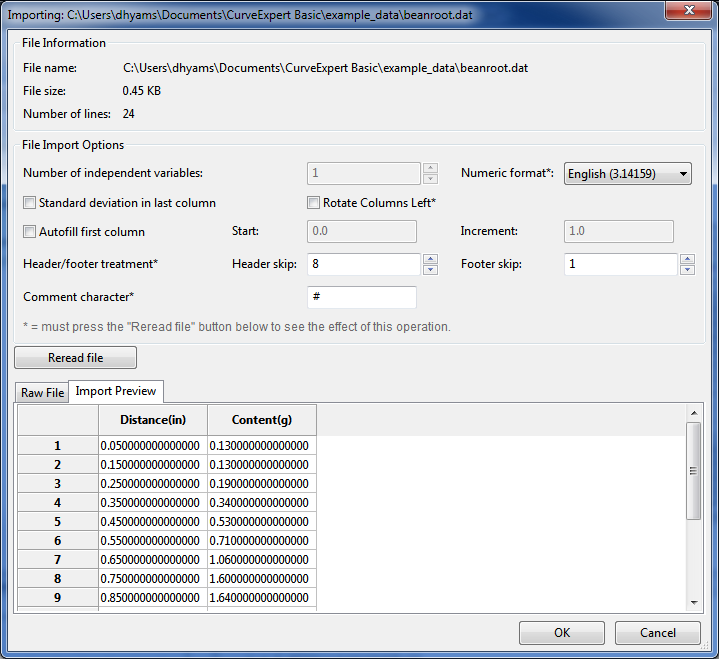Click cell 0.530000000000000 in Content column
719x659 pixels.
click(x=262, y=522)
